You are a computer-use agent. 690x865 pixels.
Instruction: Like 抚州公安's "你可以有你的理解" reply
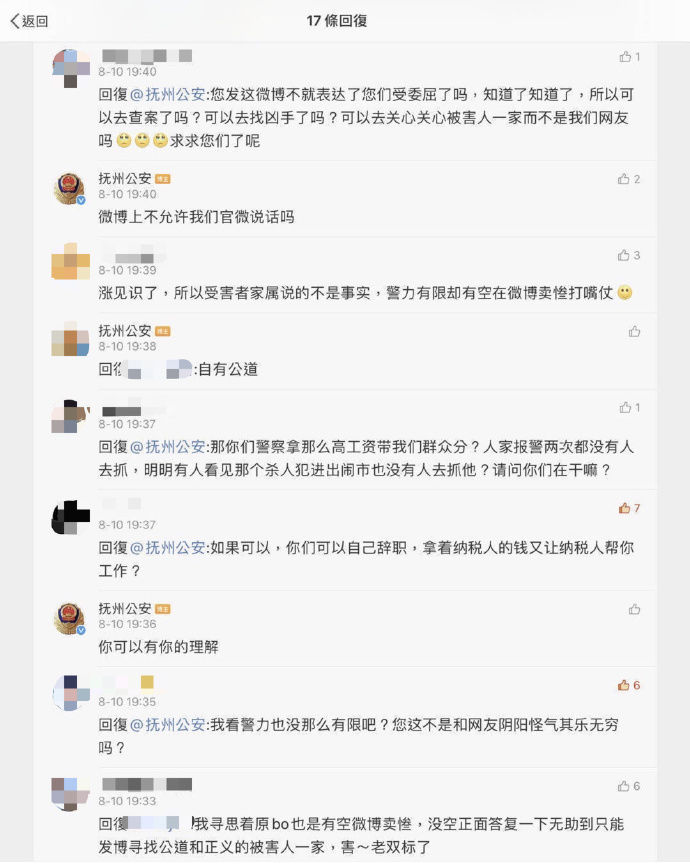click(634, 609)
